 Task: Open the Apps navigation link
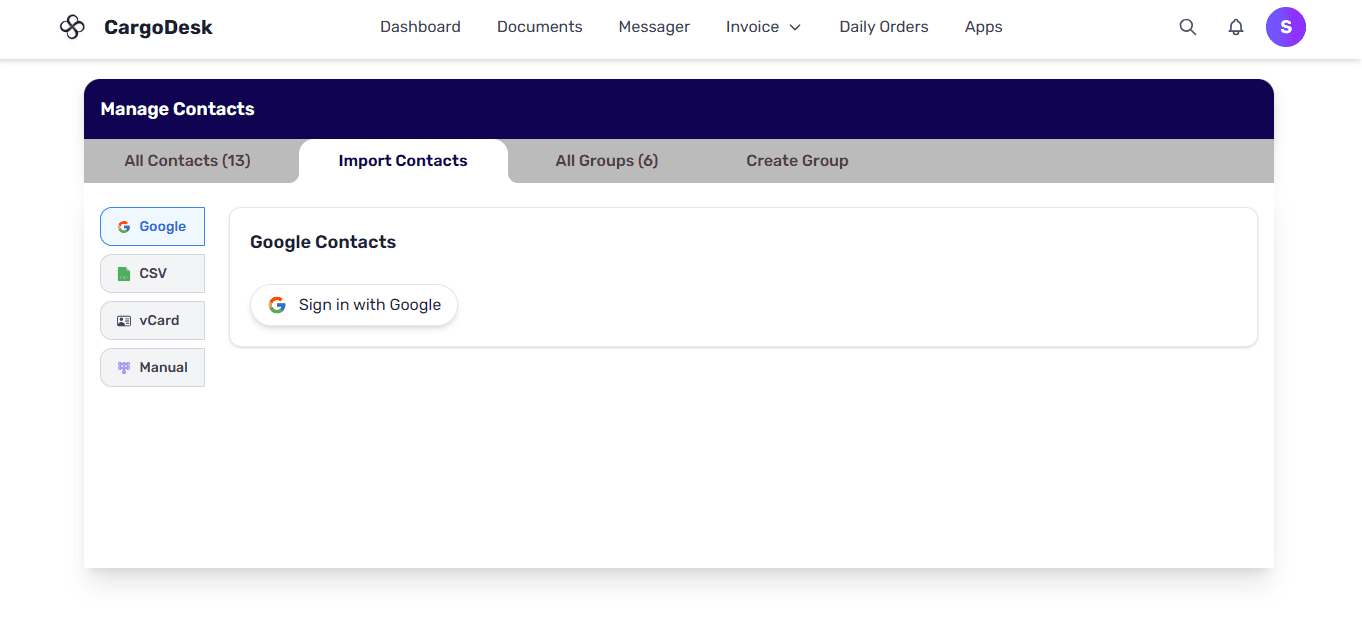[x=983, y=27]
